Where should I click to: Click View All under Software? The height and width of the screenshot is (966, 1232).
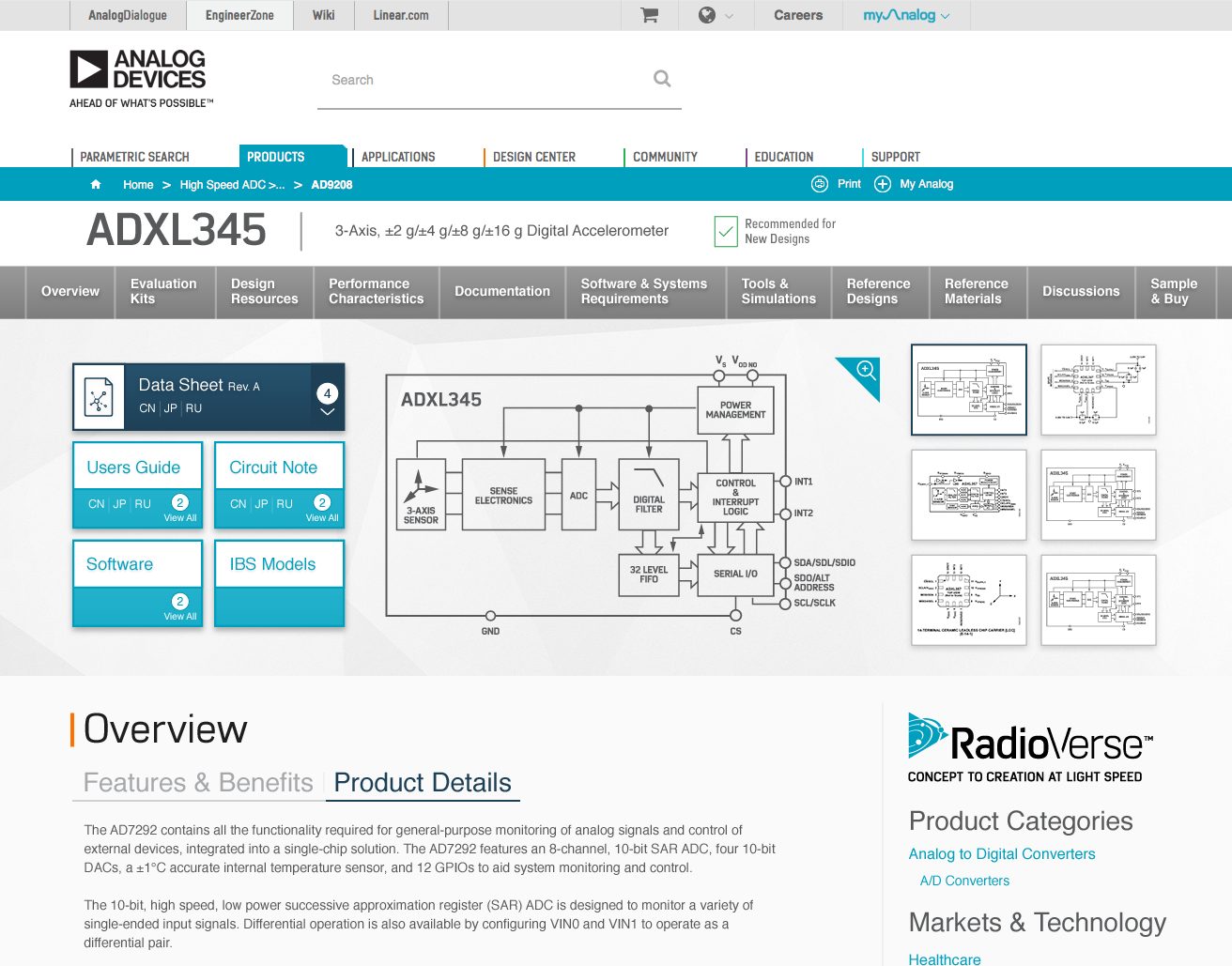pos(180,617)
